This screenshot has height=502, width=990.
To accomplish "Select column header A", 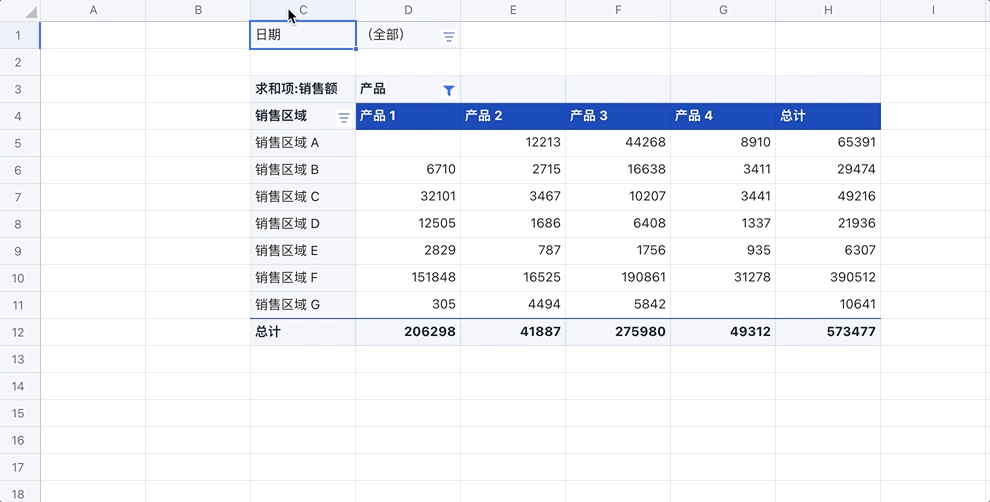I will pos(93,10).
